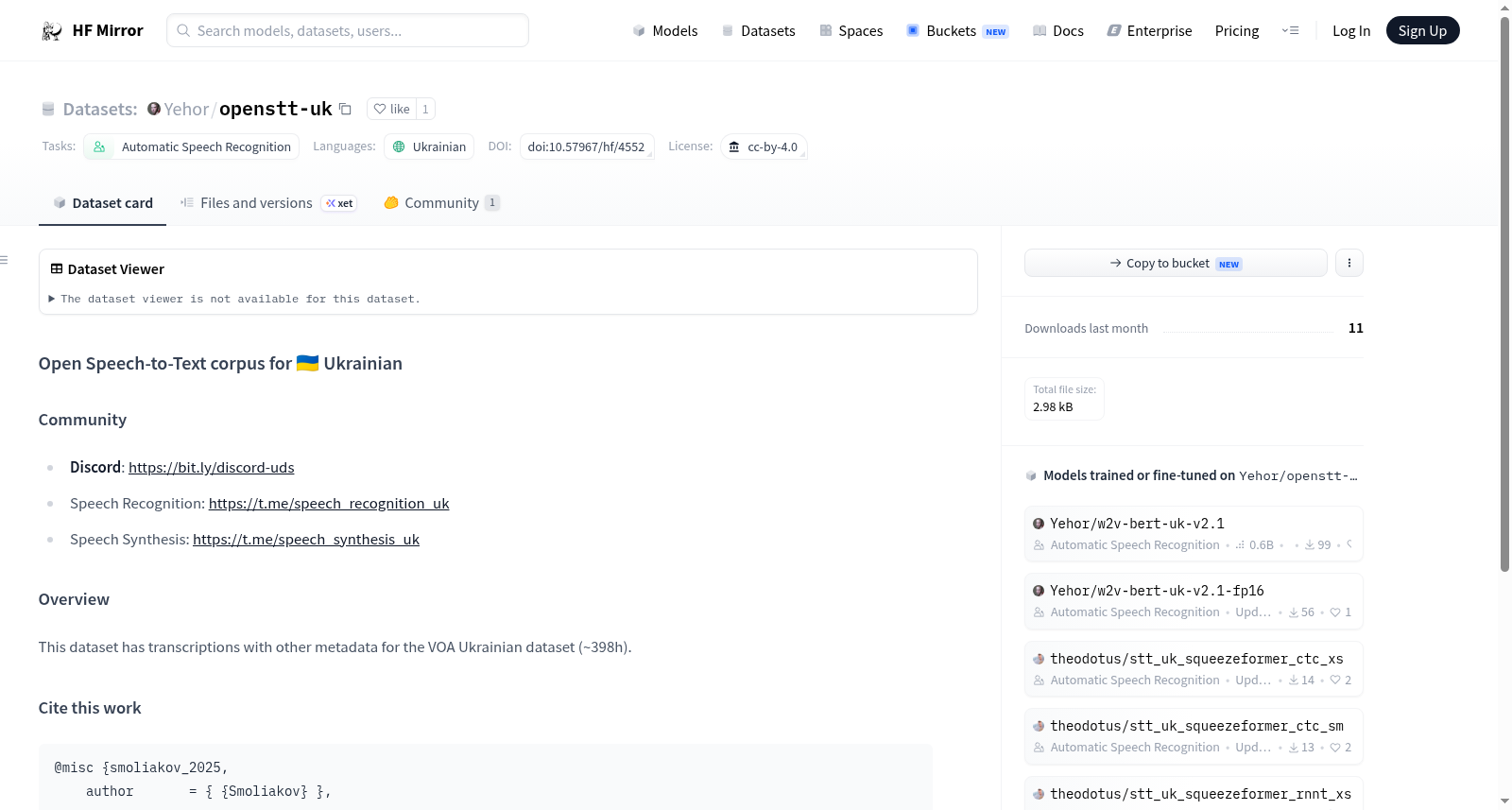Click Copy to bucket button
Viewport: 1512px width, 810px height.
pyautogui.click(x=1176, y=263)
